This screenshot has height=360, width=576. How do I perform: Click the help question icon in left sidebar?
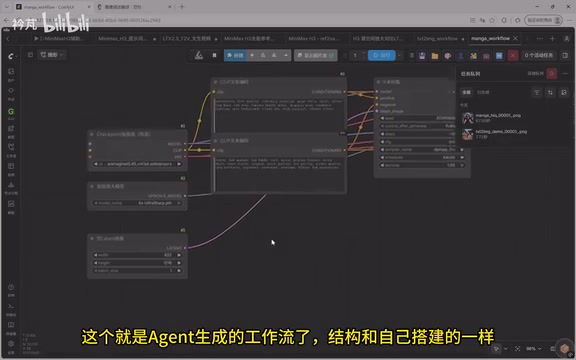click(x=11, y=287)
